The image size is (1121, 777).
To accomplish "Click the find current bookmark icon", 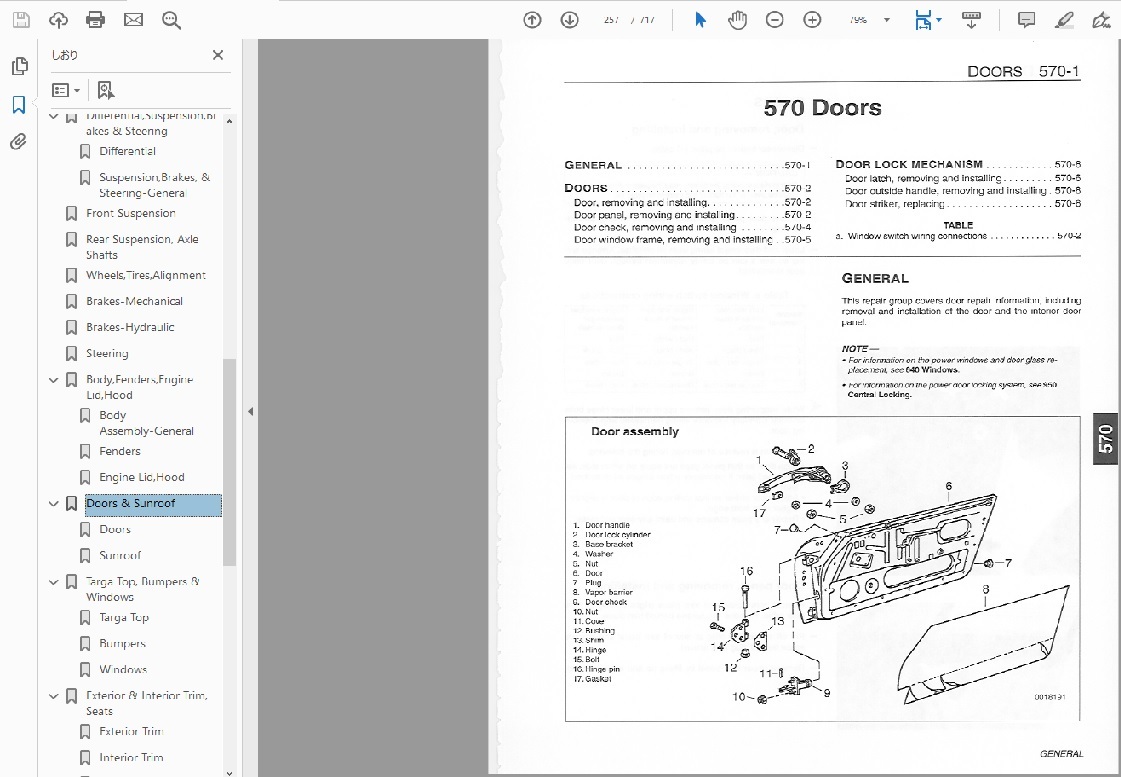I will [106, 90].
